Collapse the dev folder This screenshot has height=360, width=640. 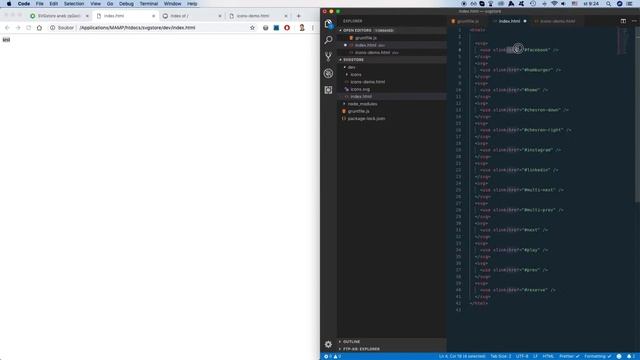point(392,67)
